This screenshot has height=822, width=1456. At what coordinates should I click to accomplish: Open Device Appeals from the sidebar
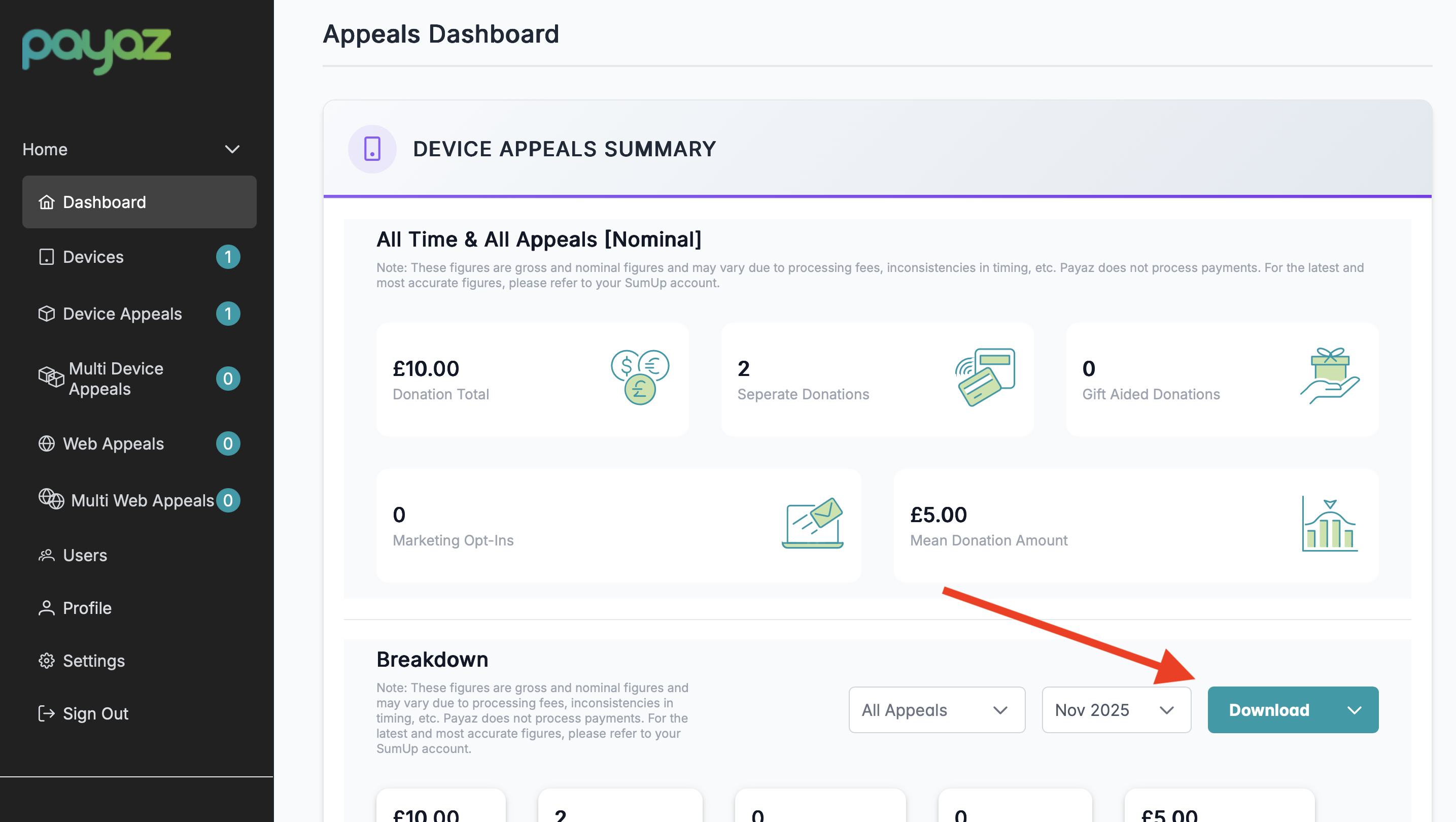click(x=122, y=314)
